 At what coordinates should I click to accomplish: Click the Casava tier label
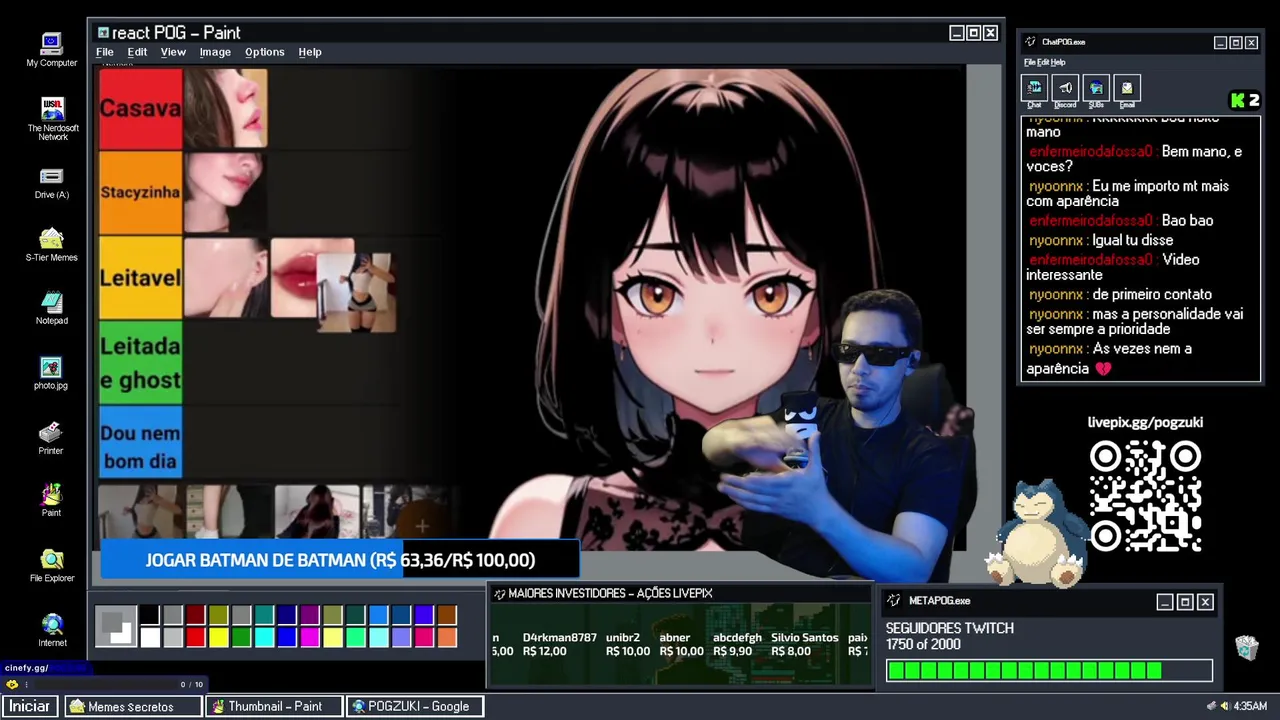point(140,108)
